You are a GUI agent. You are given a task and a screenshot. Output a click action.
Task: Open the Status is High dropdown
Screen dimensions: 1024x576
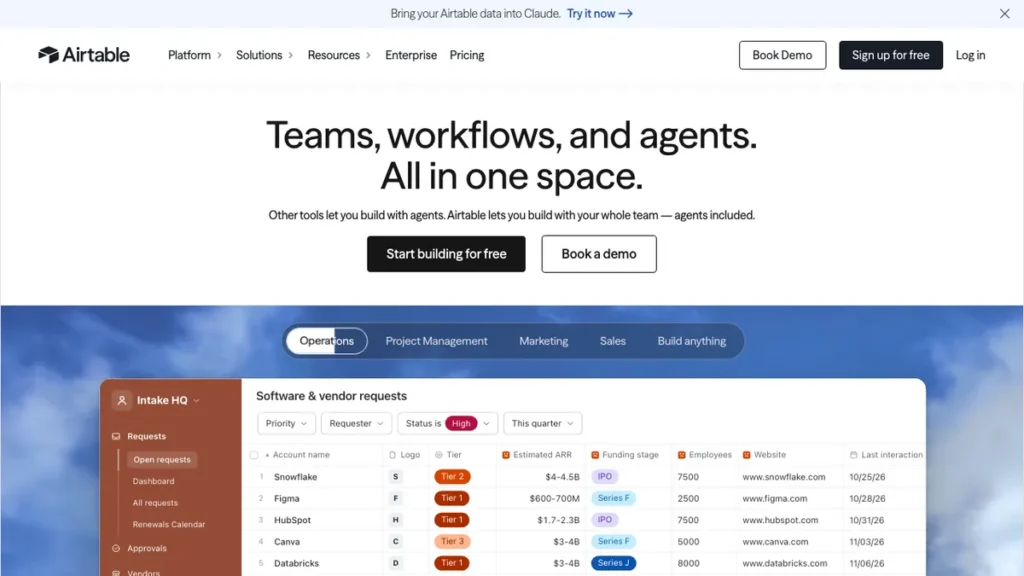point(447,423)
